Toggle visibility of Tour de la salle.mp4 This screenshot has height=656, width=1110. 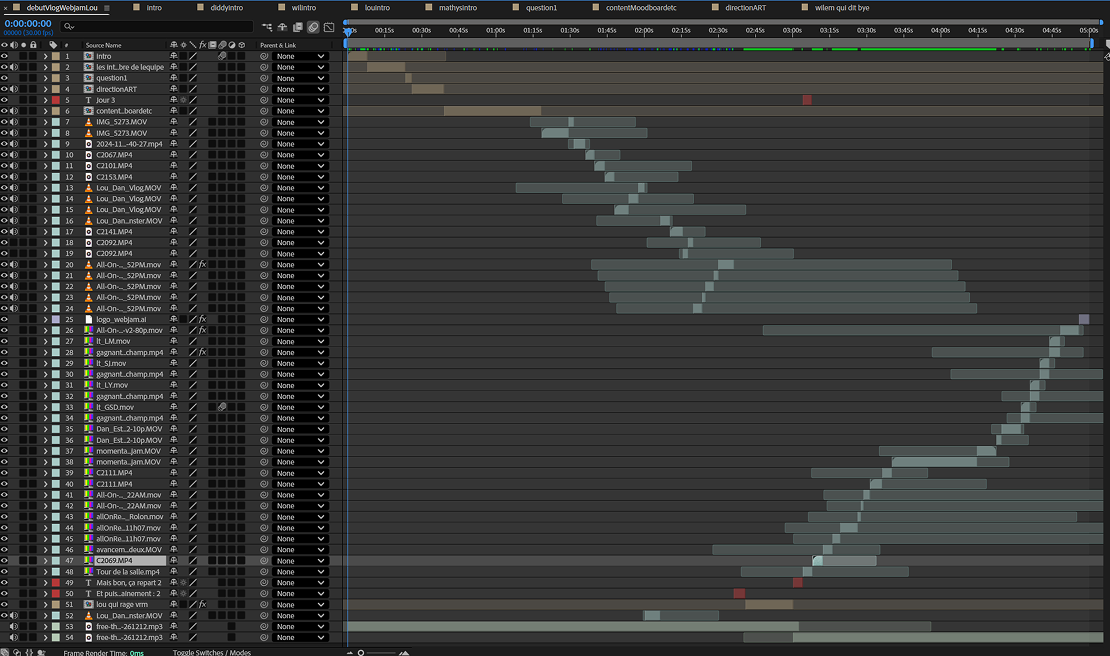[4, 572]
